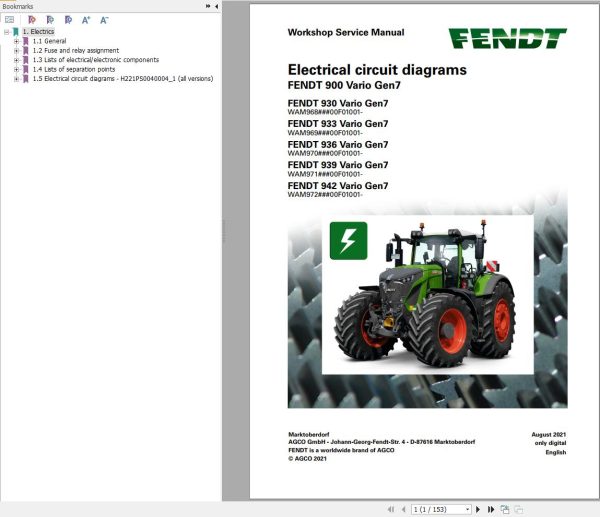Click the previous view icon in the status bar

coord(505,509)
